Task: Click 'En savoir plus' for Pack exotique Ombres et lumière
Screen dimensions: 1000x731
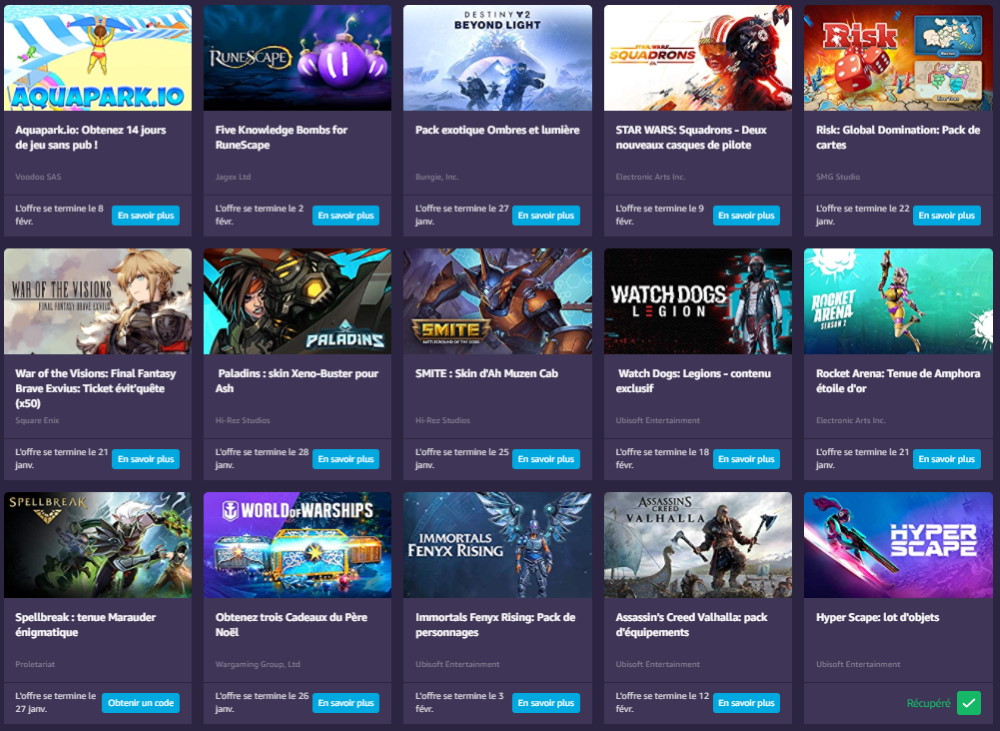Action: 546,215
